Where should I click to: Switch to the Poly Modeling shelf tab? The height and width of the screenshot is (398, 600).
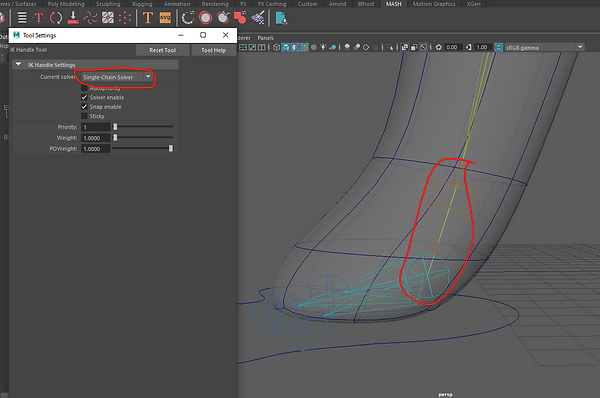(66, 4)
